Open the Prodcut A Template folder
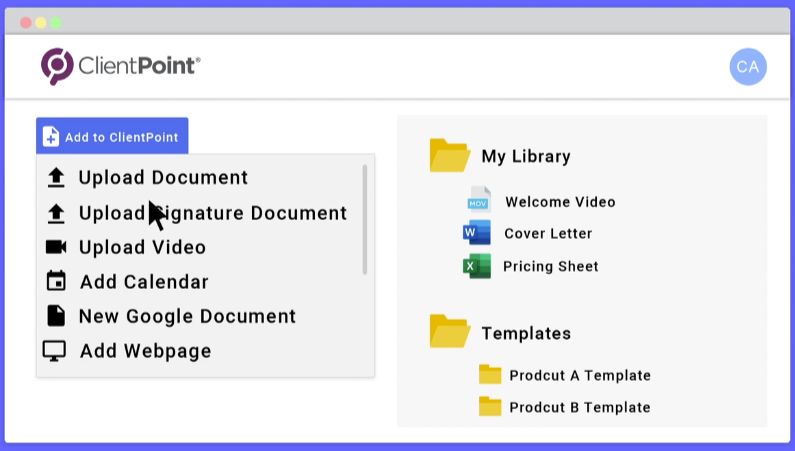795x451 pixels. pos(490,375)
